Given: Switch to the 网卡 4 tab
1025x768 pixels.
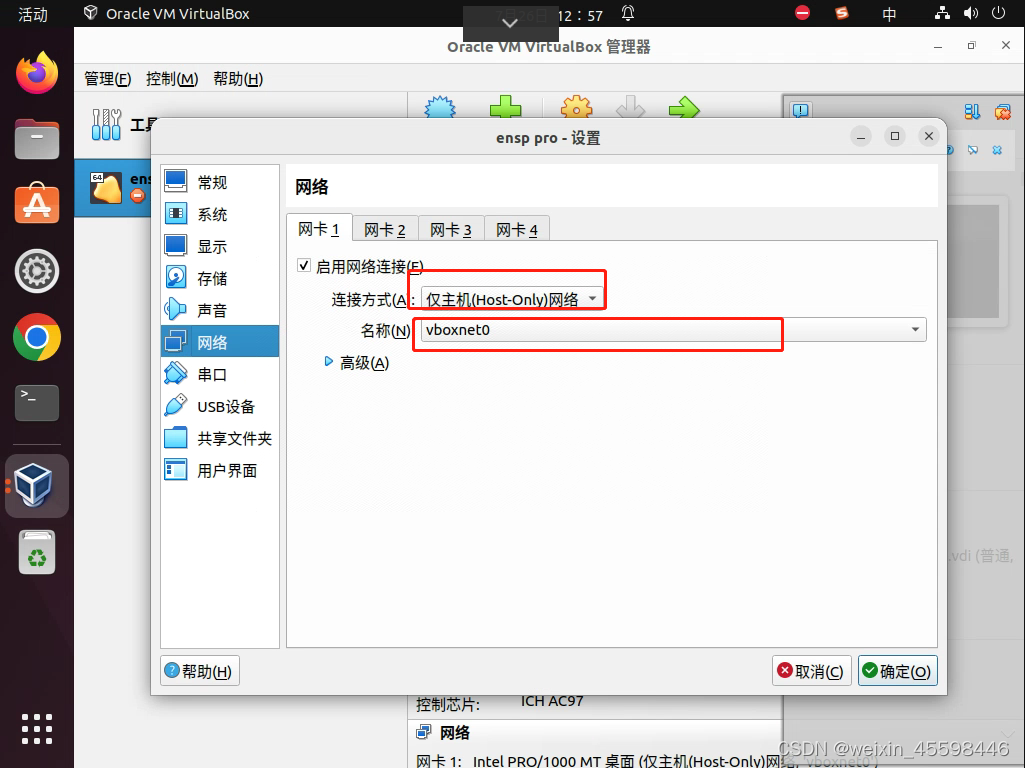Looking at the screenshot, I should (517, 229).
